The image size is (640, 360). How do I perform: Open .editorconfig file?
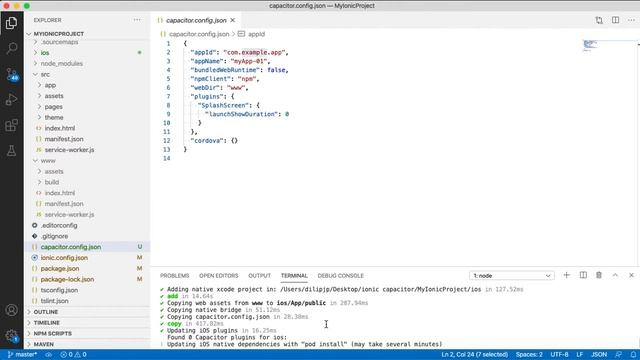pos(59,225)
